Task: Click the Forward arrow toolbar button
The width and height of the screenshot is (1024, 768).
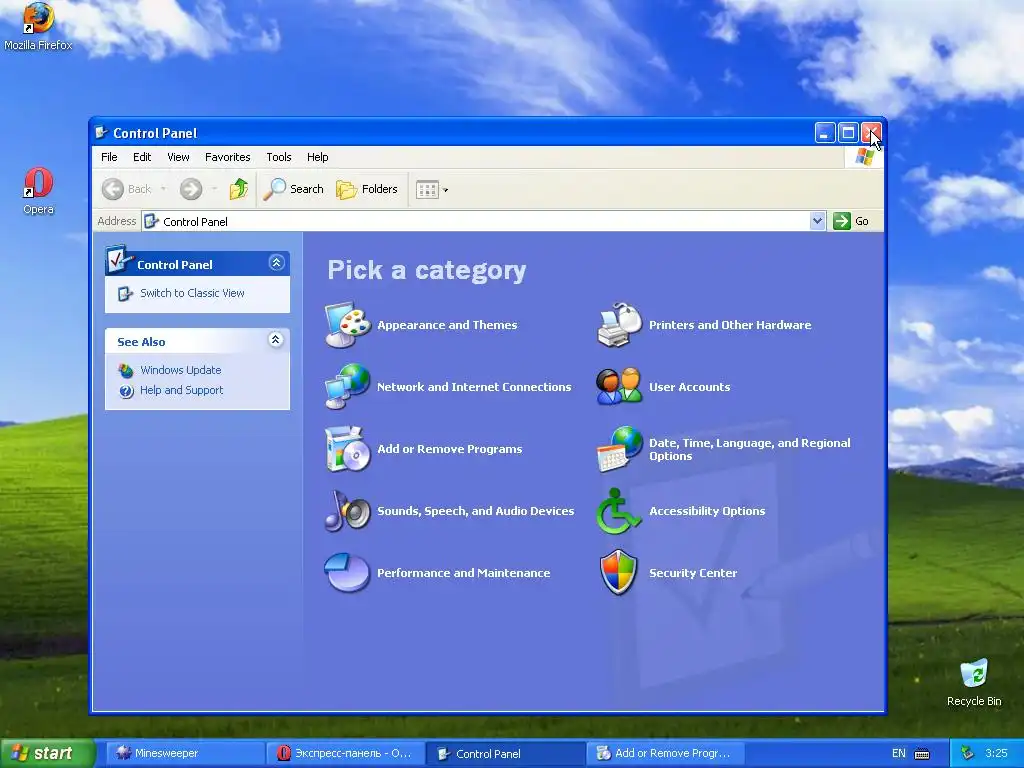Action: coord(191,189)
